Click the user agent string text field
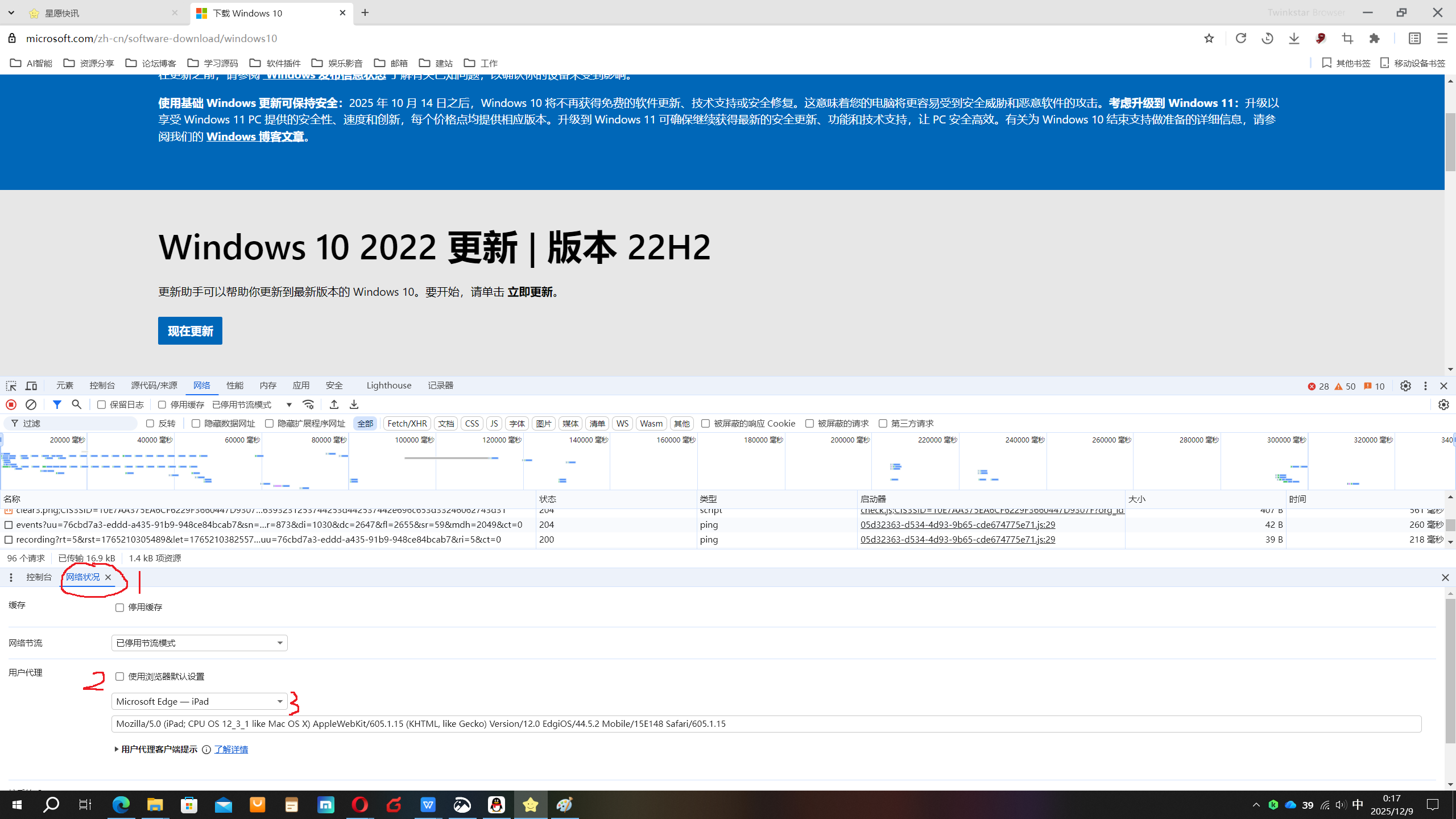Image resolution: width=1456 pixels, height=819 pixels. [x=766, y=723]
